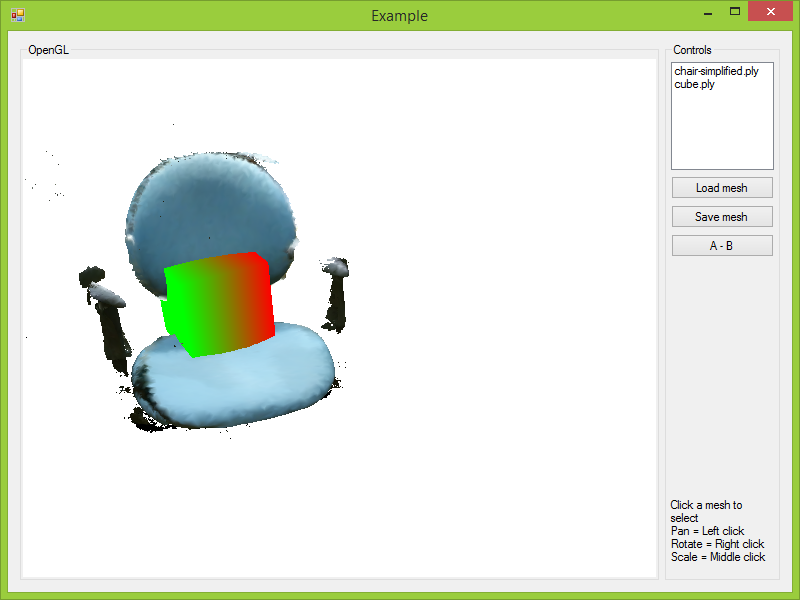This screenshot has width=800, height=600.
Task: Minimize the Example window
Action: [x=708, y=12]
